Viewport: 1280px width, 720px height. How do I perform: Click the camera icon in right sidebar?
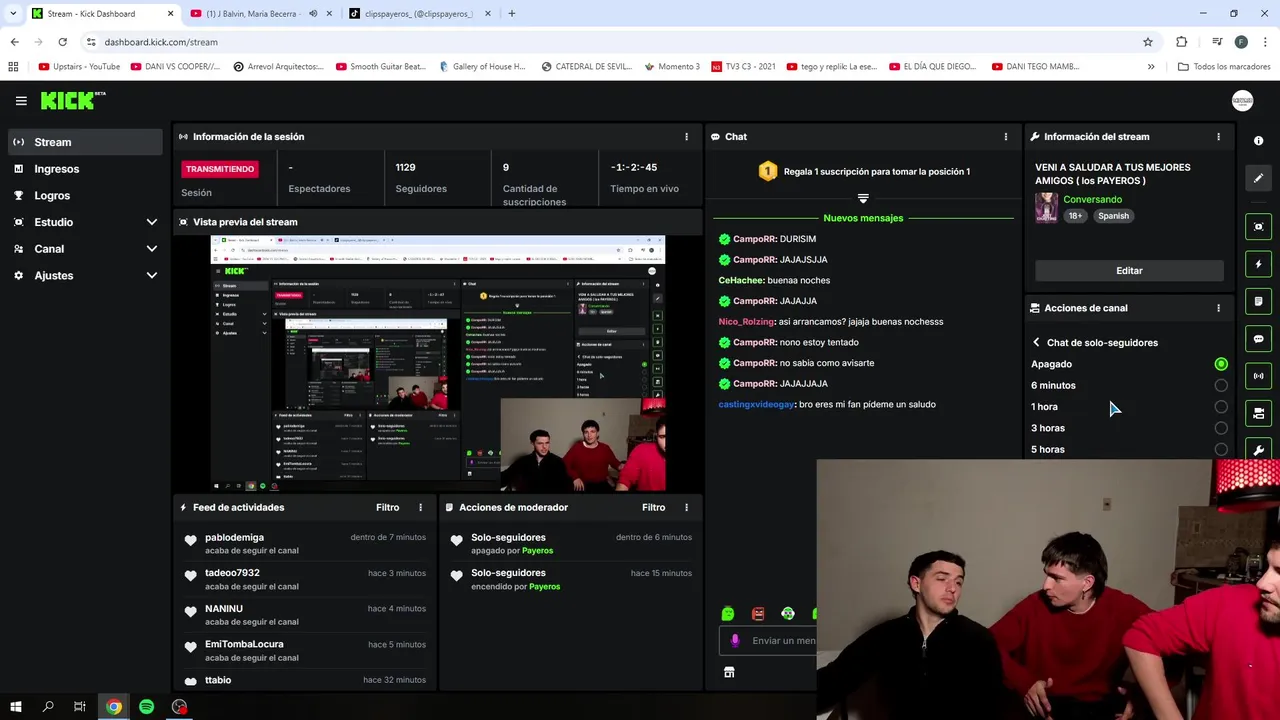1258,413
